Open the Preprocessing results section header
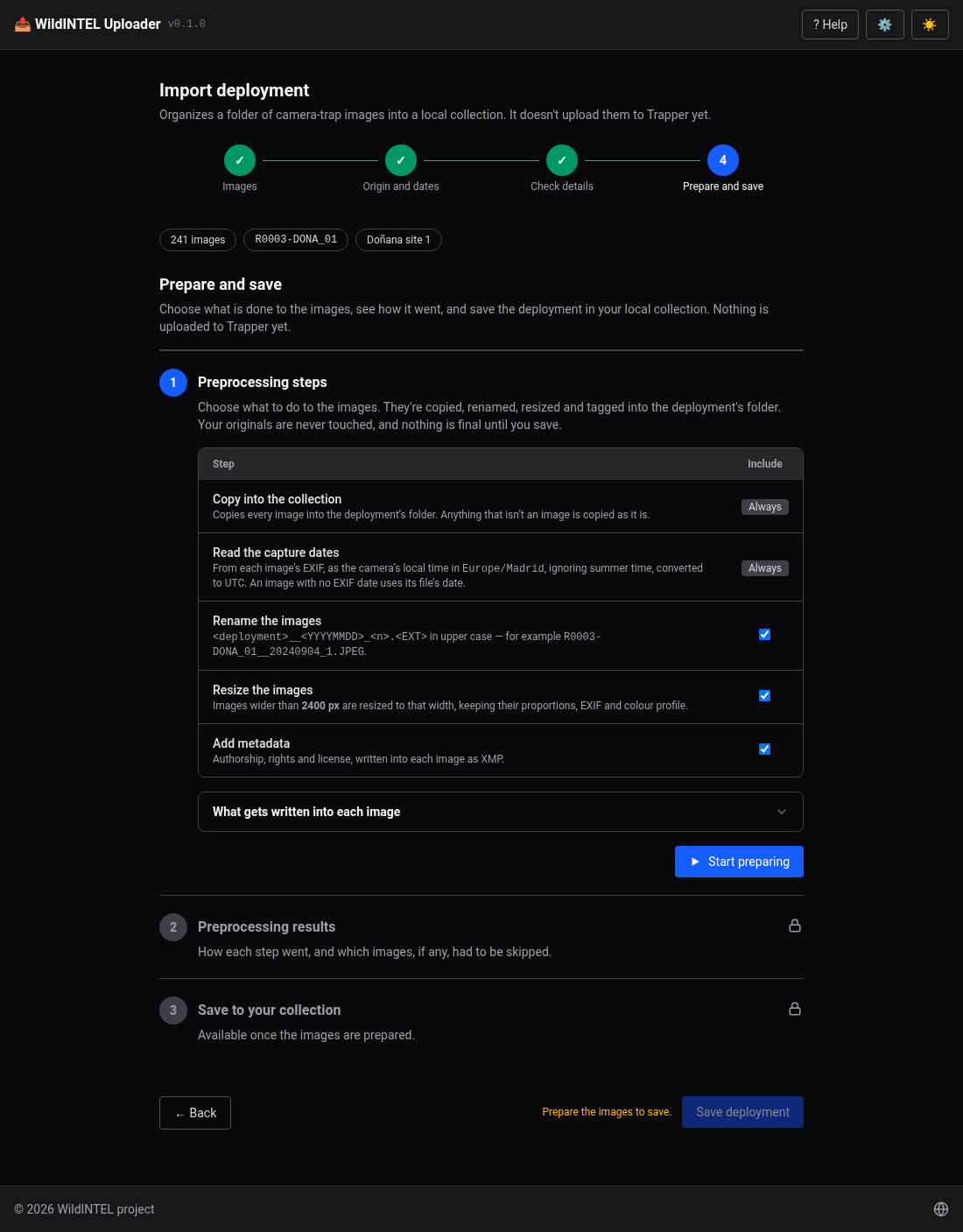The width and height of the screenshot is (963, 1232). click(267, 926)
